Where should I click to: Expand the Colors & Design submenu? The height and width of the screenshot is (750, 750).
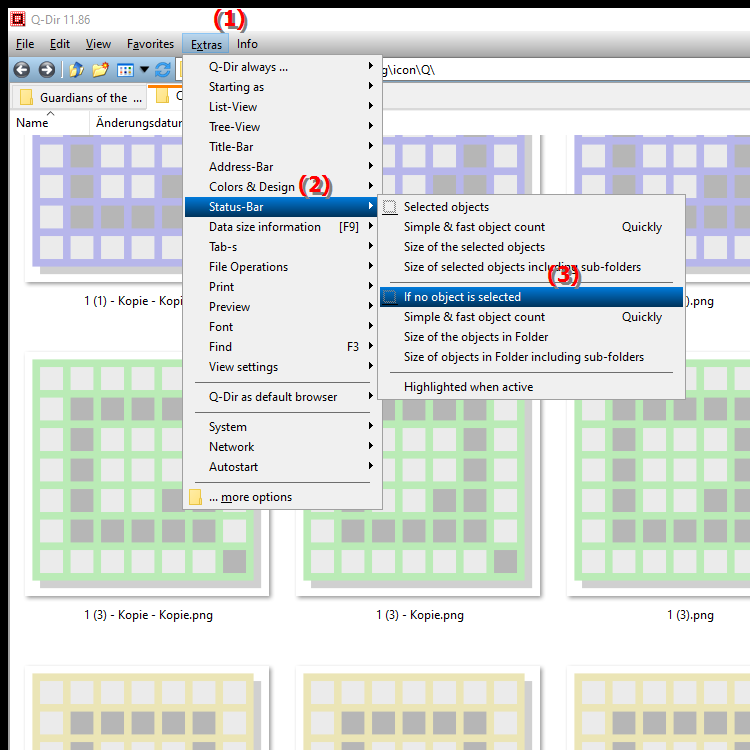[x=282, y=187]
